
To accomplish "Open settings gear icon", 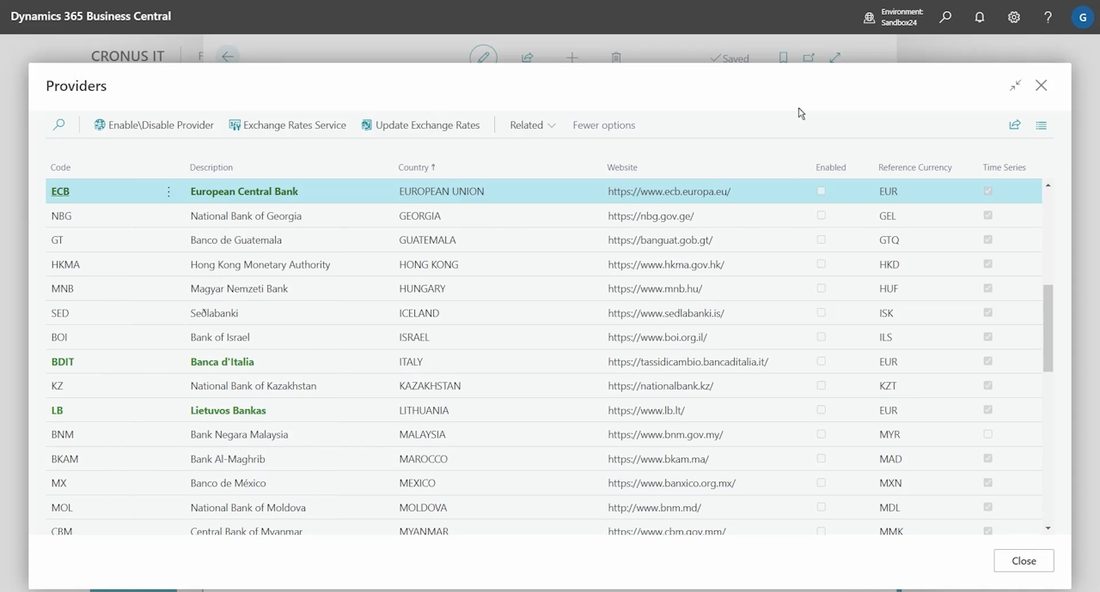I will (x=1014, y=17).
